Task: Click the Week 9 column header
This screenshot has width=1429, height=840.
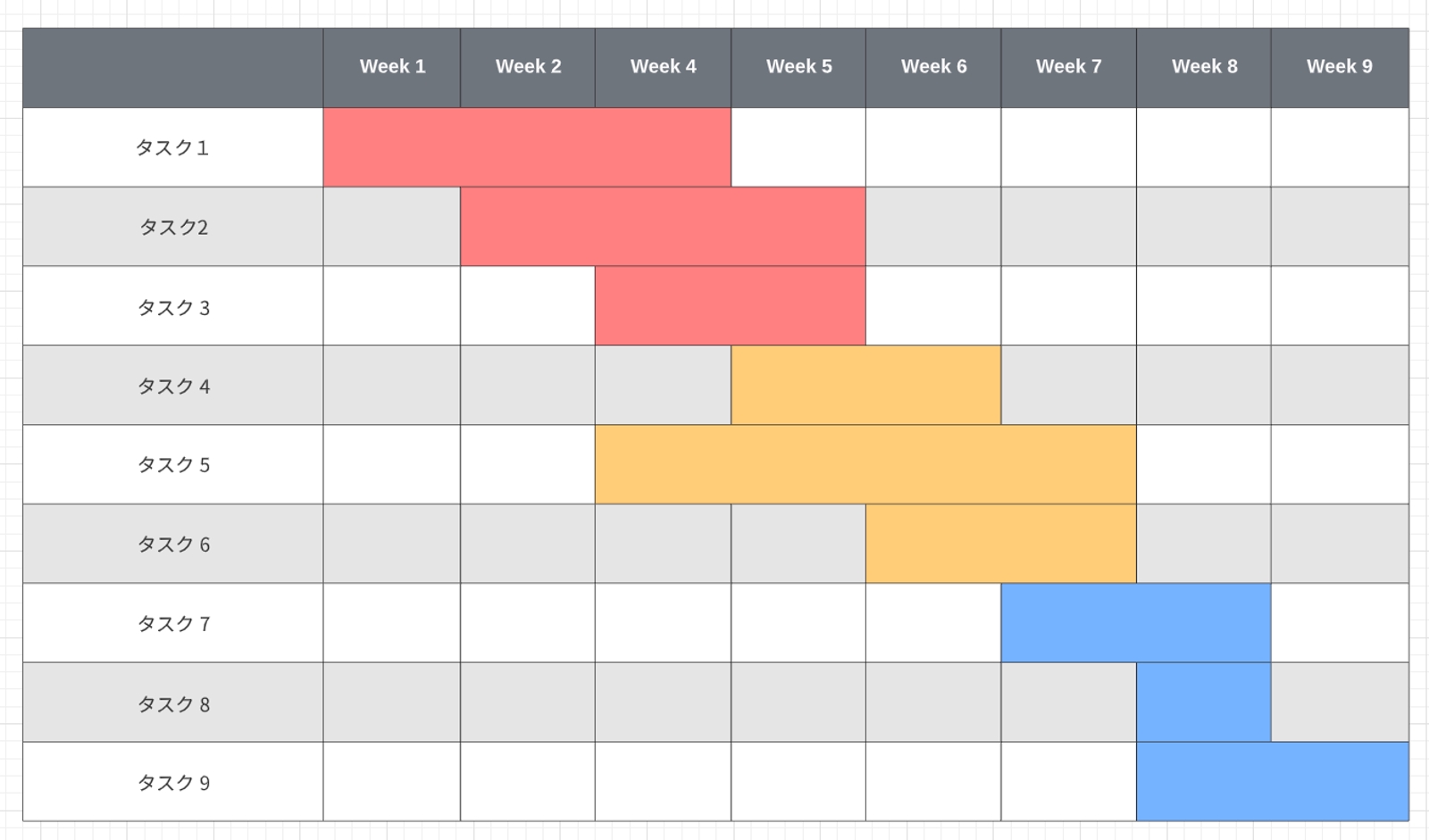Action: pyautogui.click(x=1340, y=67)
